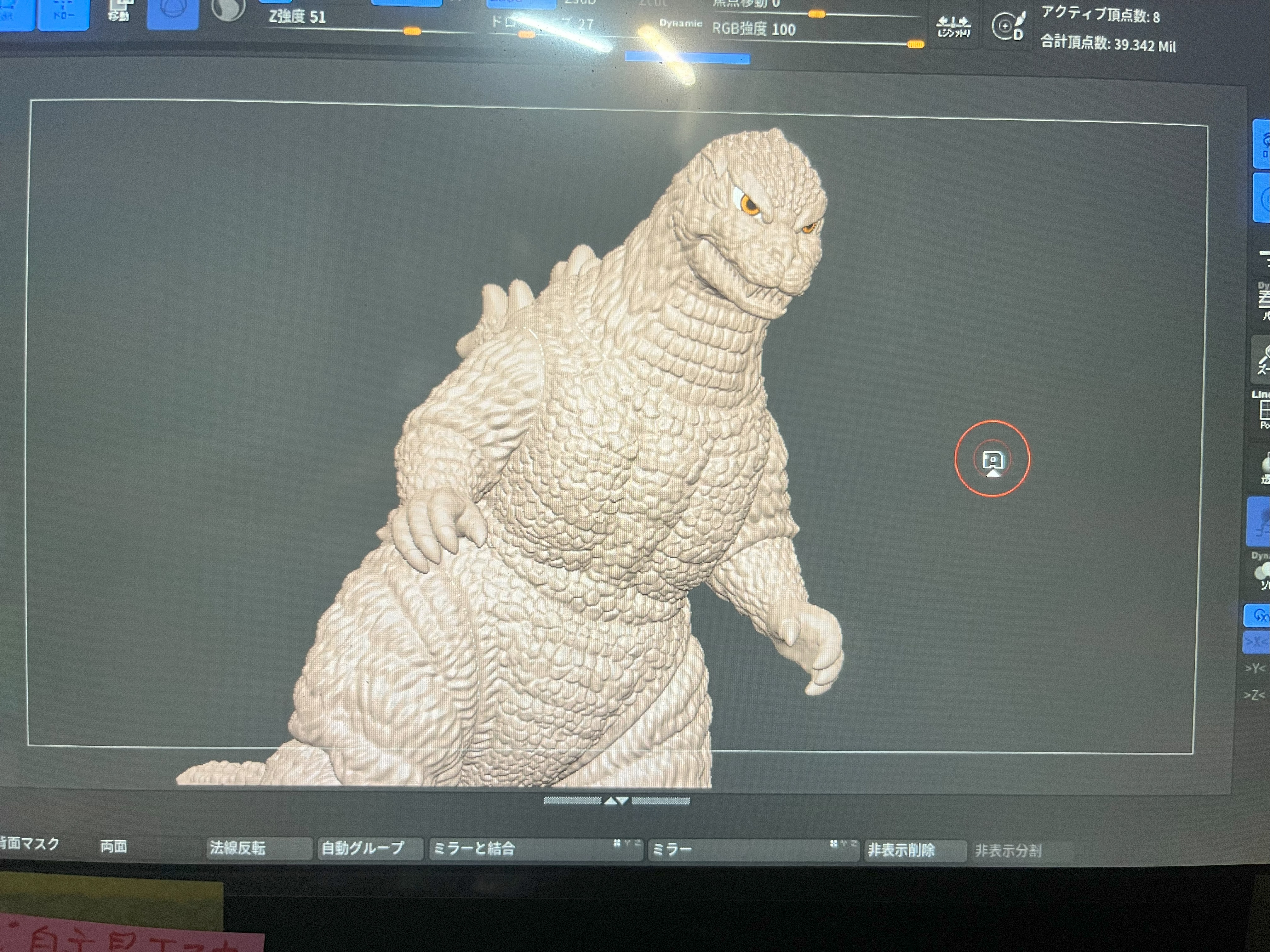Screen dimensions: 1270x952
Task: Click the blue ghost (ゴースト) icon
Action: (x=1259, y=521)
